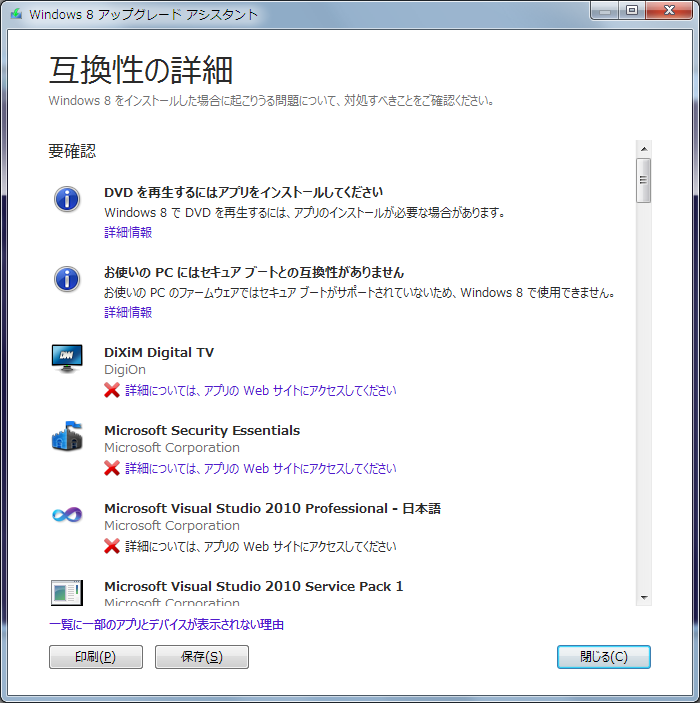Click the DVD を再生するには heading

point(243,192)
